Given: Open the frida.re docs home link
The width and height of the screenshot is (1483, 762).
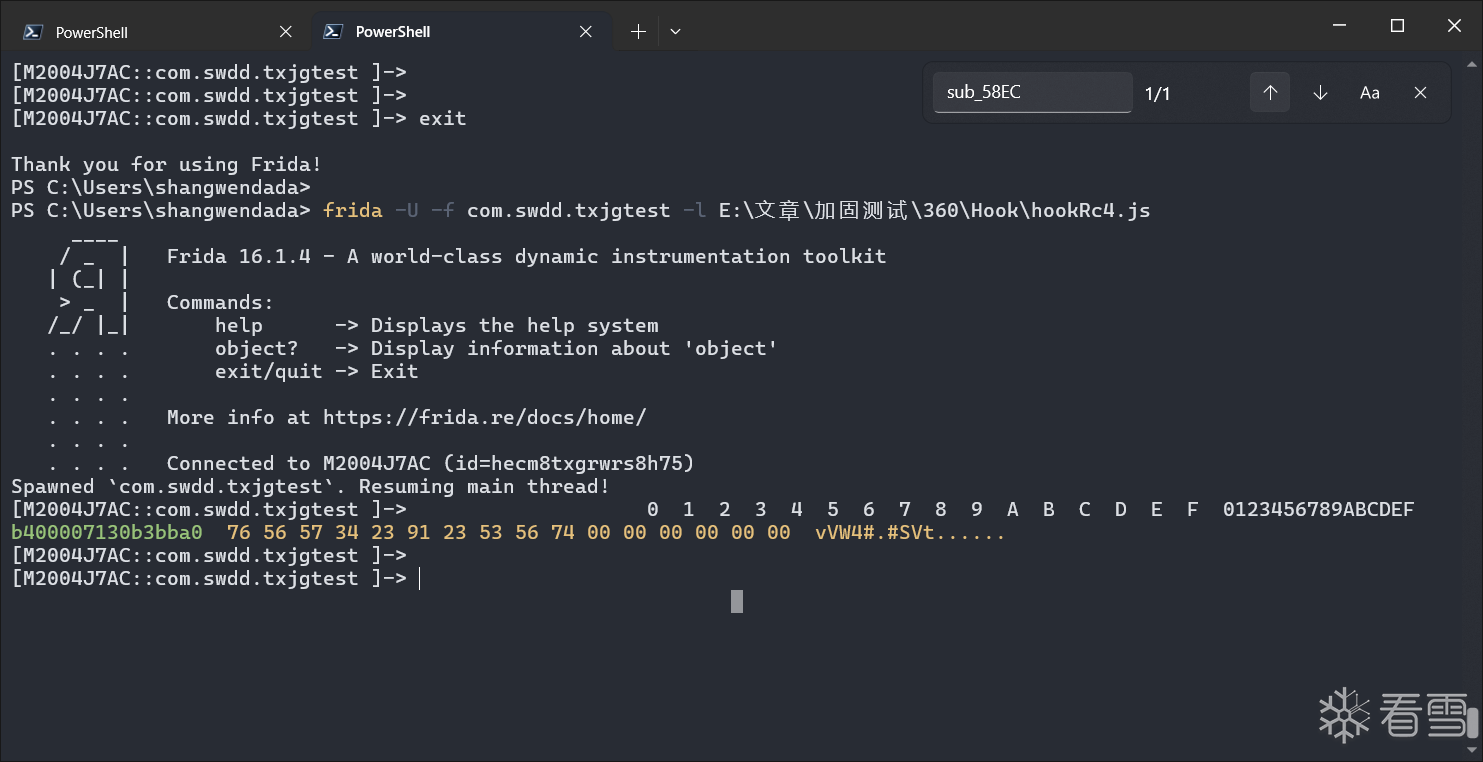Looking at the screenshot, I should point(484,417).
